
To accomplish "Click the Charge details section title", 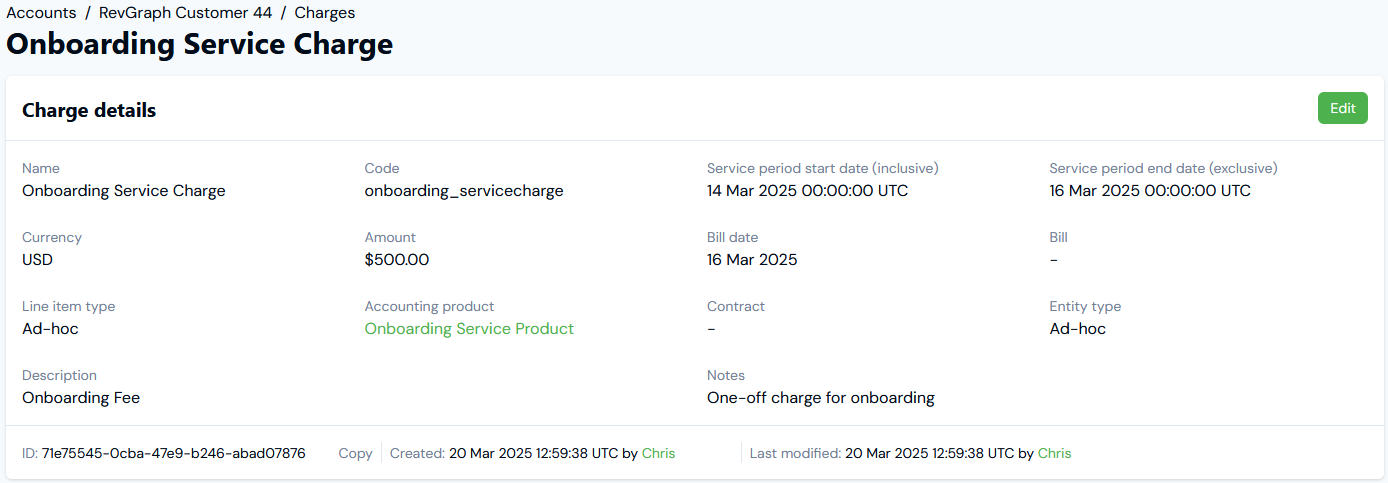I will 89,110.
